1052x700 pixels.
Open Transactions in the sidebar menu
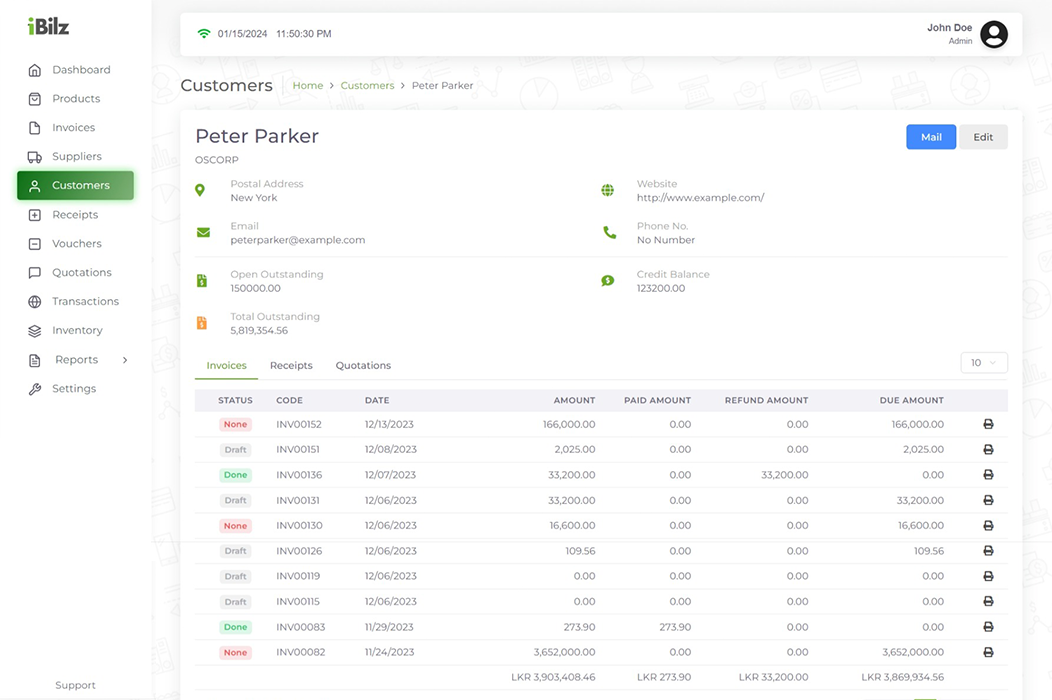pyautogui.click(x=85, y=302)
